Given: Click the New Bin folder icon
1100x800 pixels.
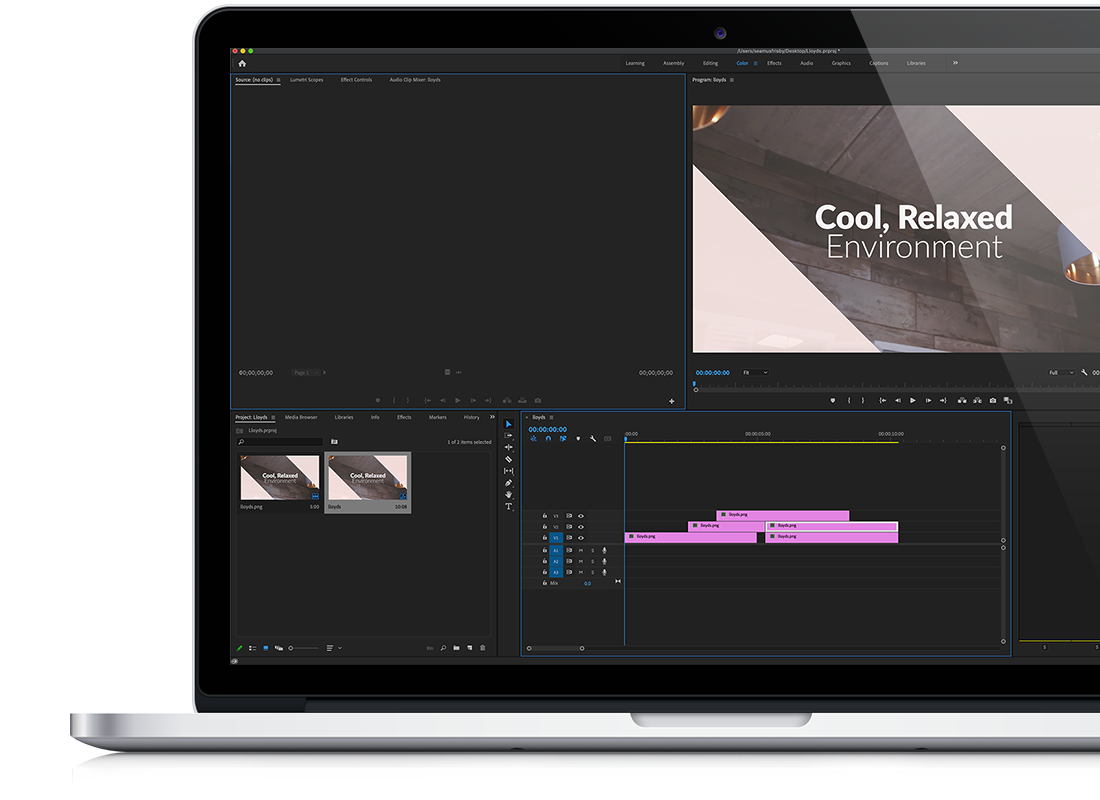Looking at the screenshot, I should point(456,648).
